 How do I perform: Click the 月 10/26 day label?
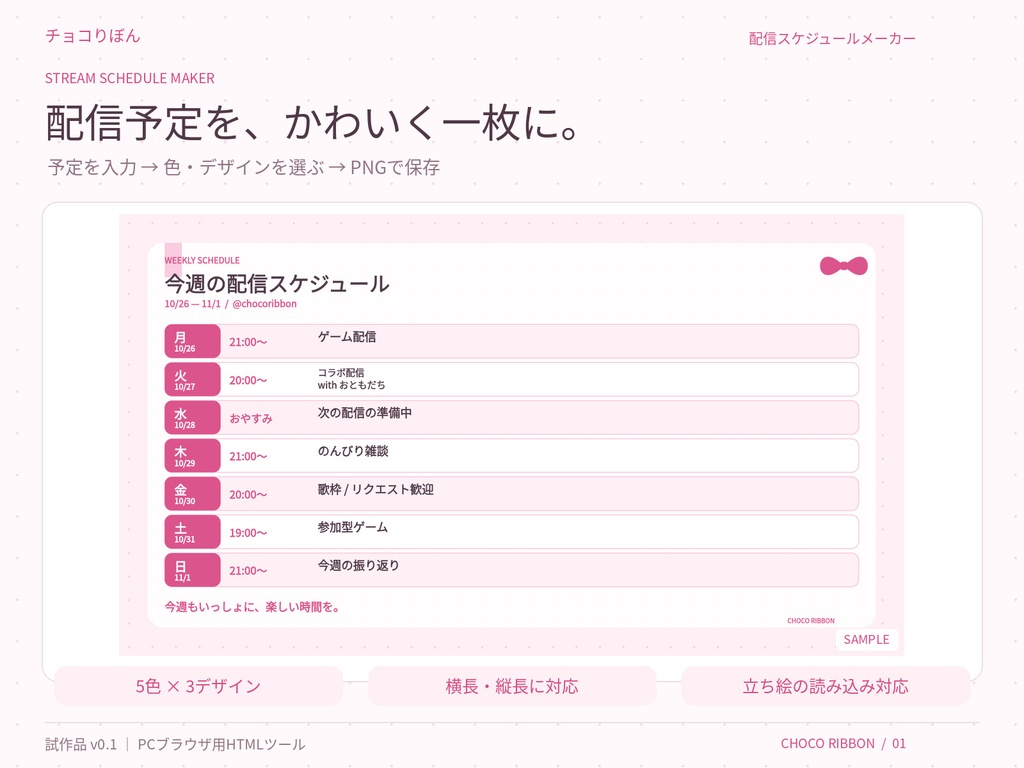click(x=192, y=342)
